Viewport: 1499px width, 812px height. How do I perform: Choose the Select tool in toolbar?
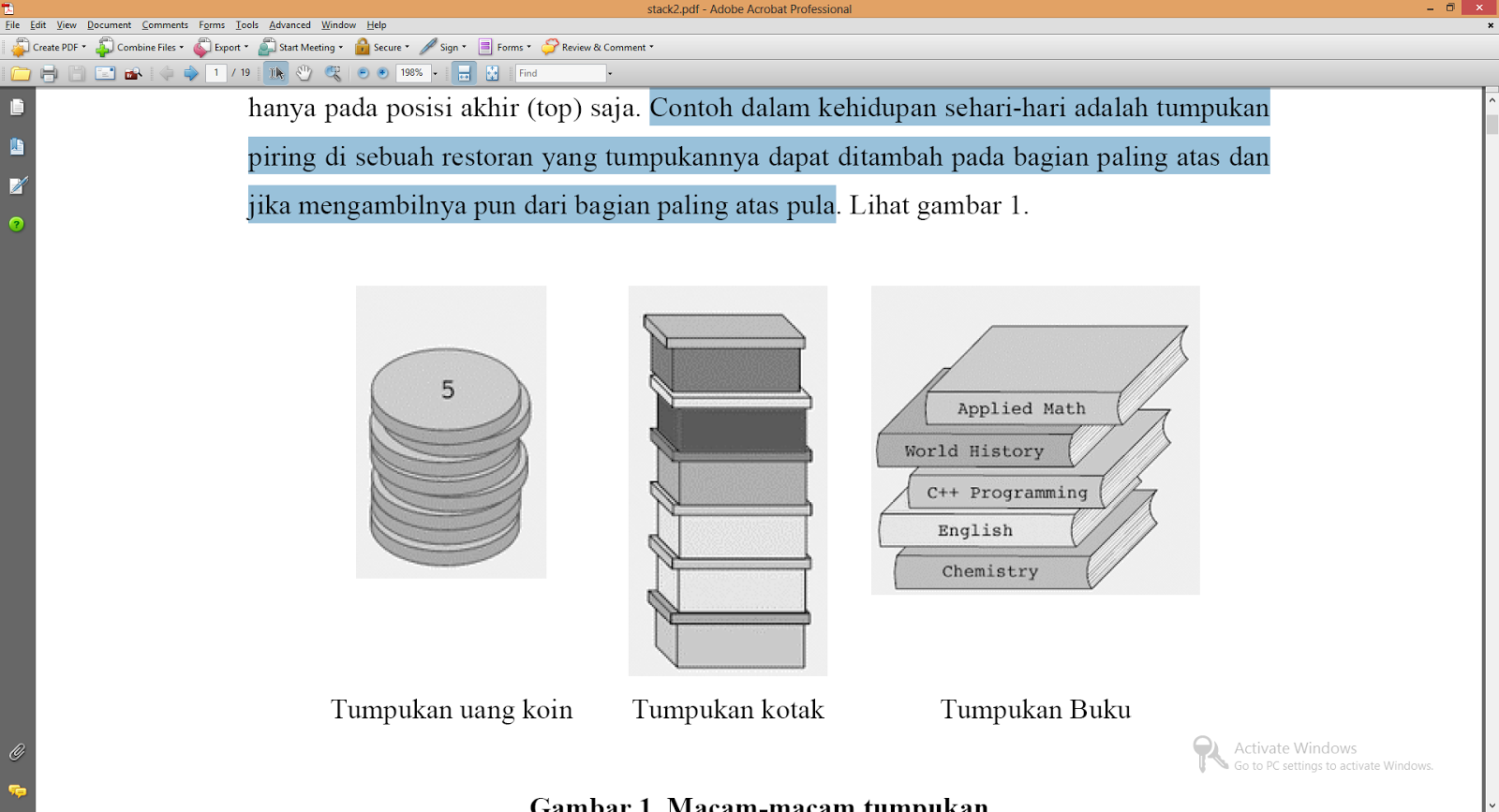coord(276,73)
